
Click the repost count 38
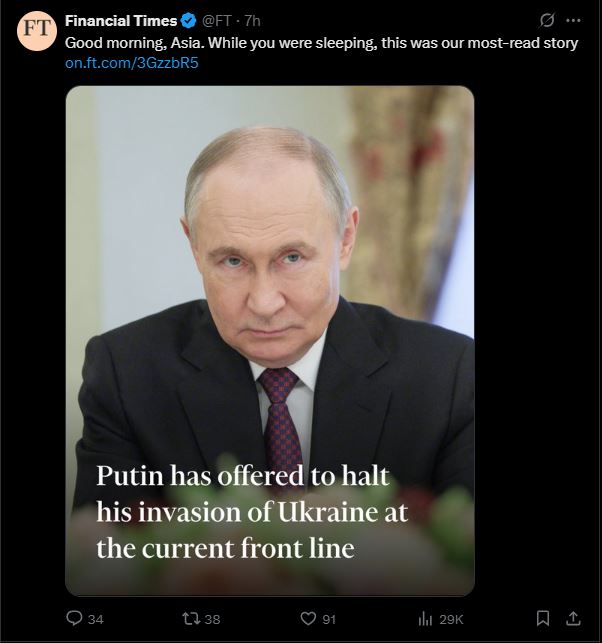point(212,619)
